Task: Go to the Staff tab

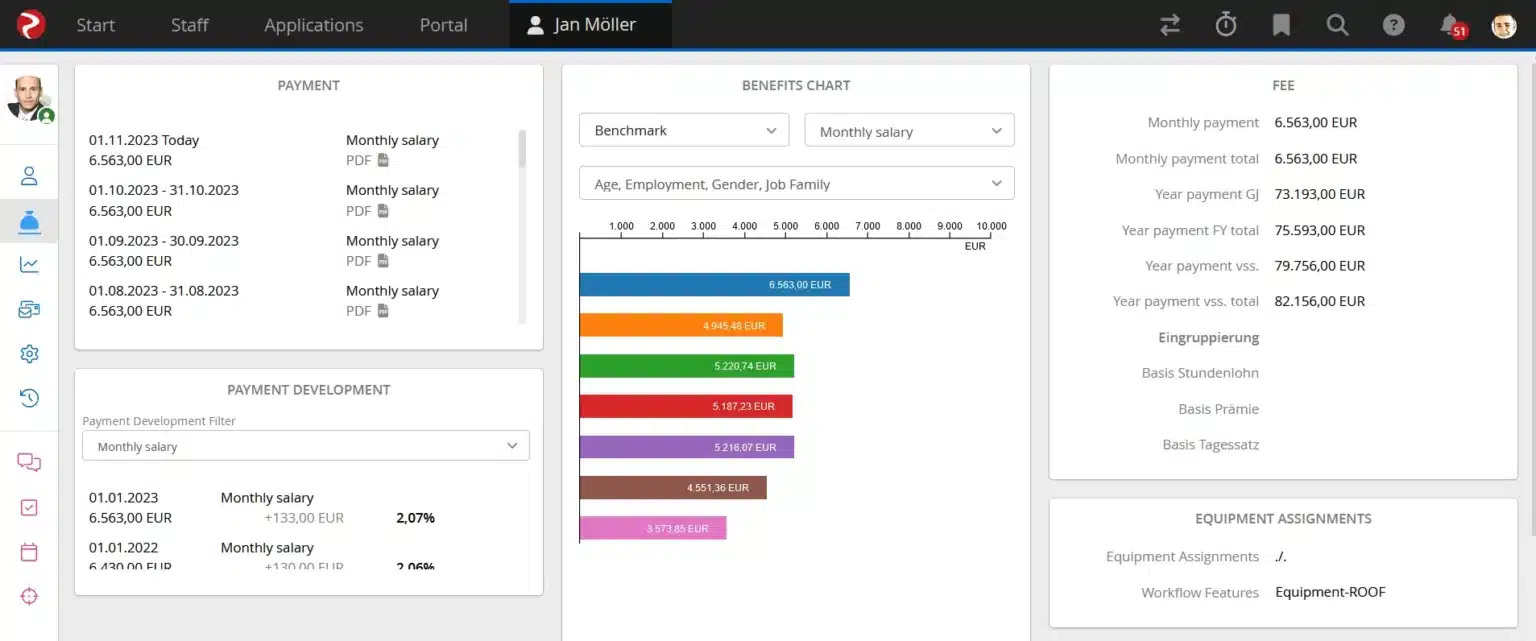Action: (189, 25)
